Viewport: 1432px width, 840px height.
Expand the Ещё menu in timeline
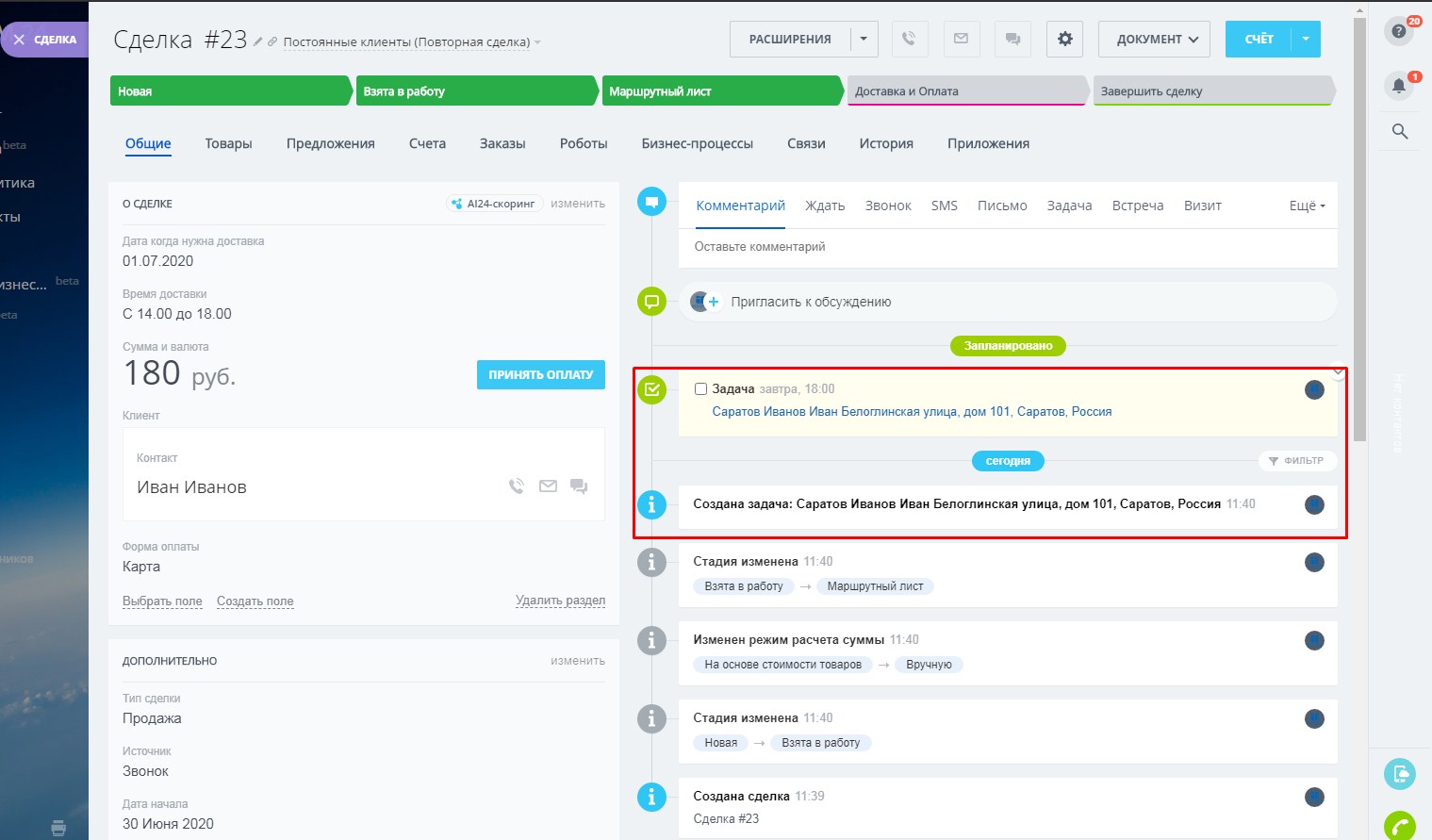click(1307, 206)
